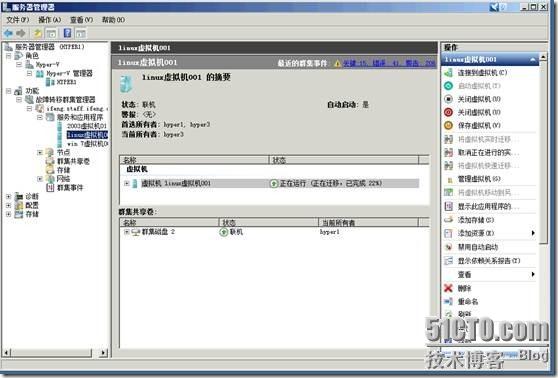Click 添加存储(S) action
Screen dimensions: 558x378
476,220
